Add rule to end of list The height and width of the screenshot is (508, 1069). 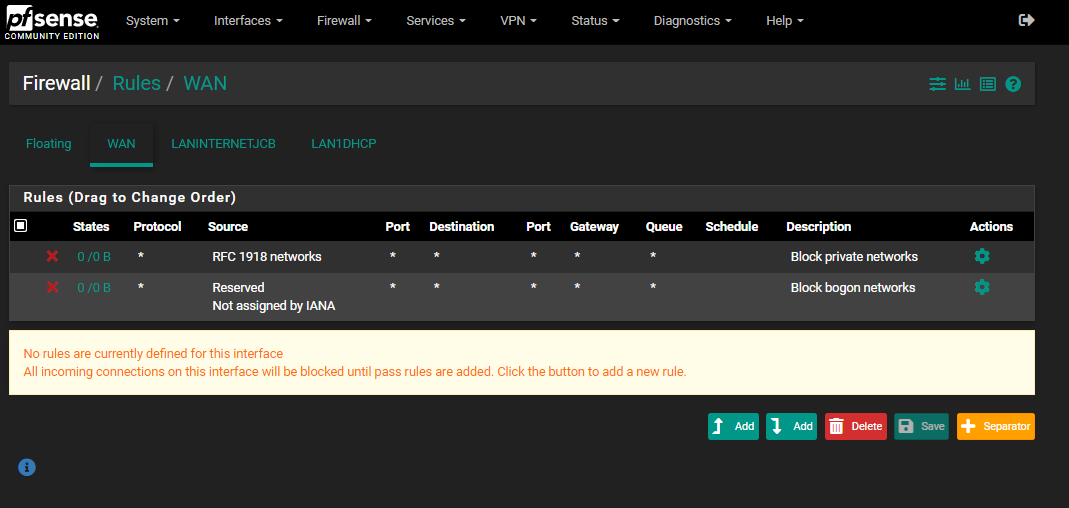792,426
